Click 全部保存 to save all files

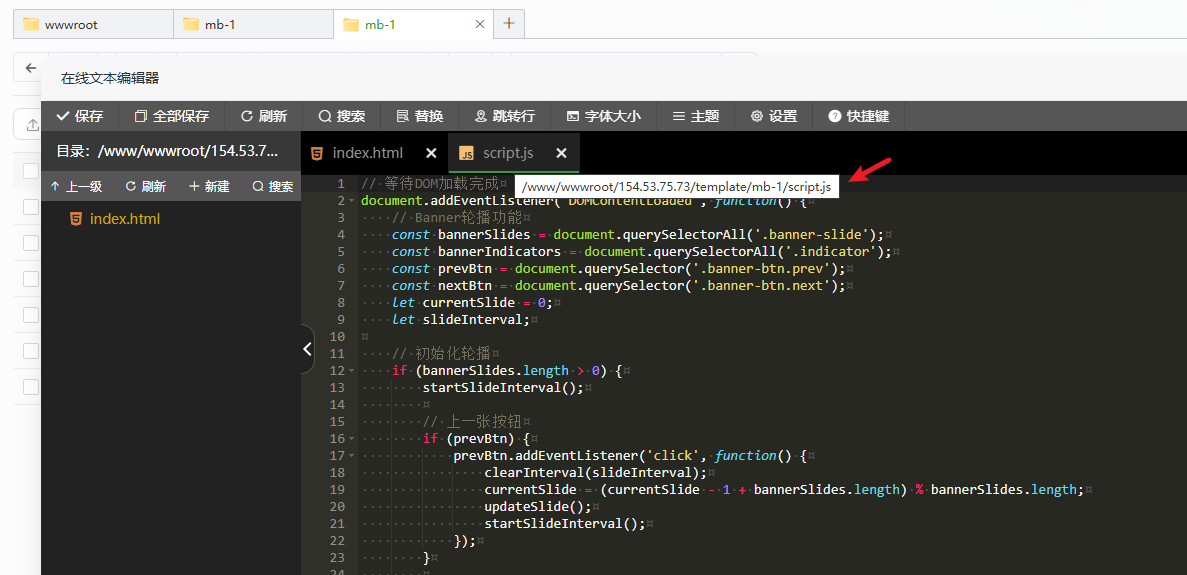[x=171, y=116]
